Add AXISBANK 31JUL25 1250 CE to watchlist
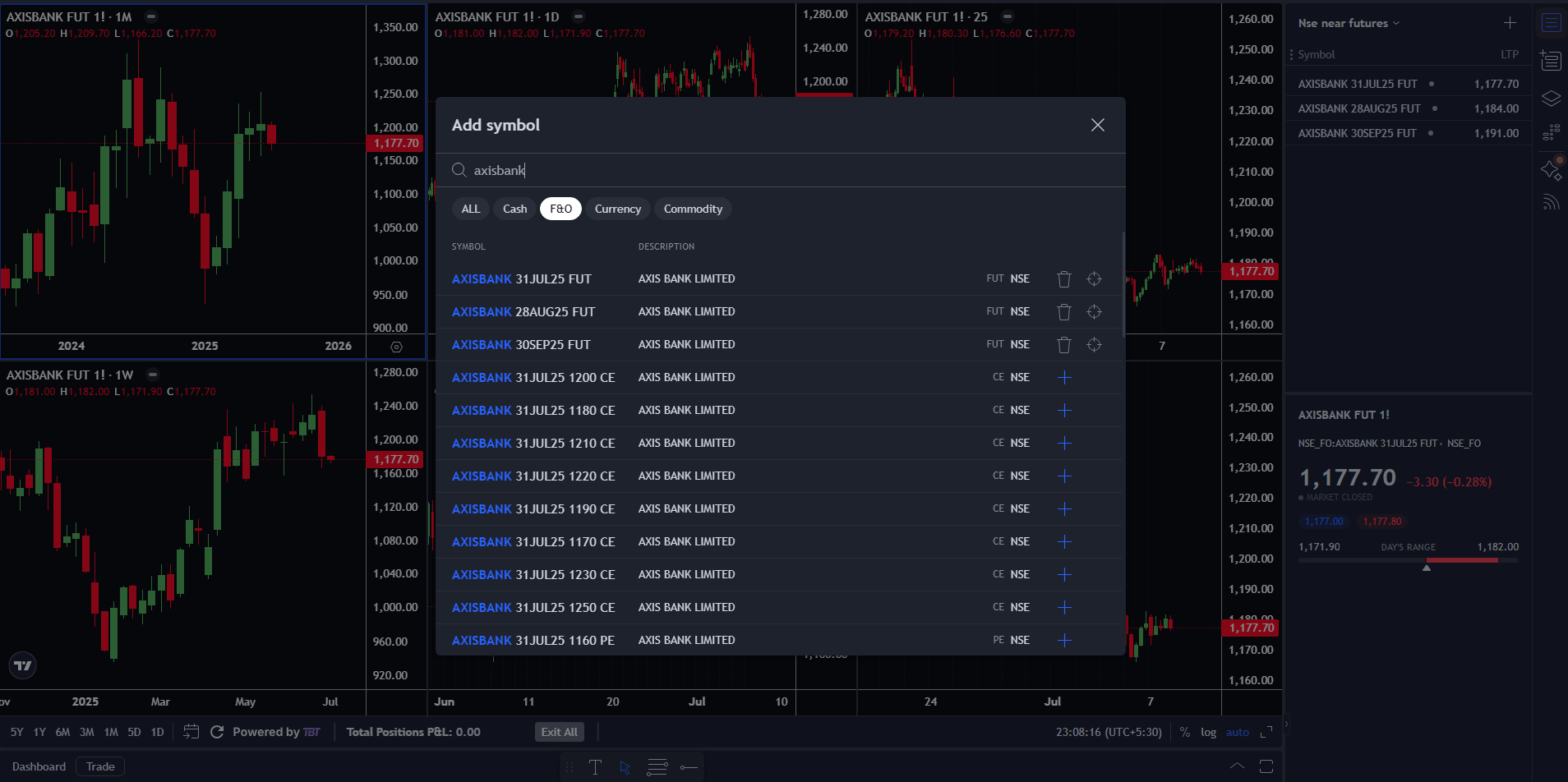 point(1064,607)
